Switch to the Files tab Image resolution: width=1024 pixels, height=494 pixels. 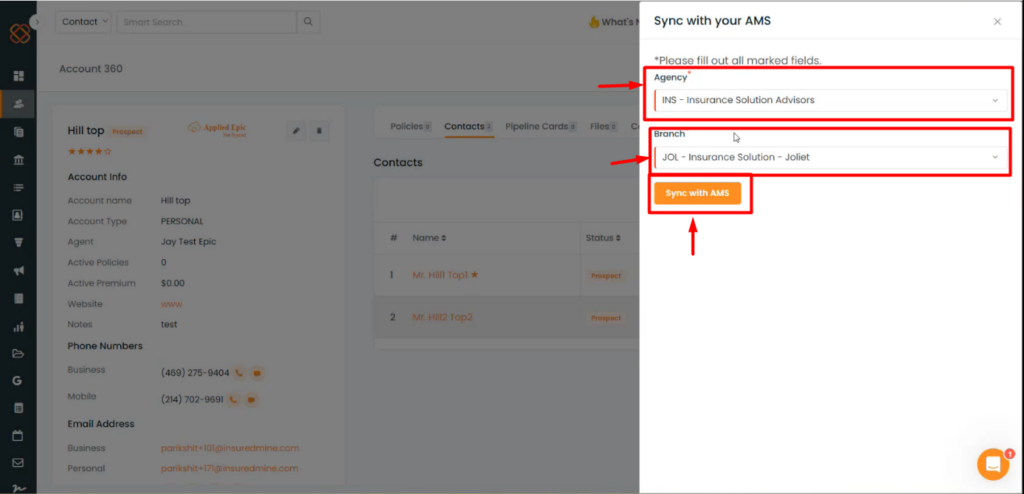[x=605, y=126]
